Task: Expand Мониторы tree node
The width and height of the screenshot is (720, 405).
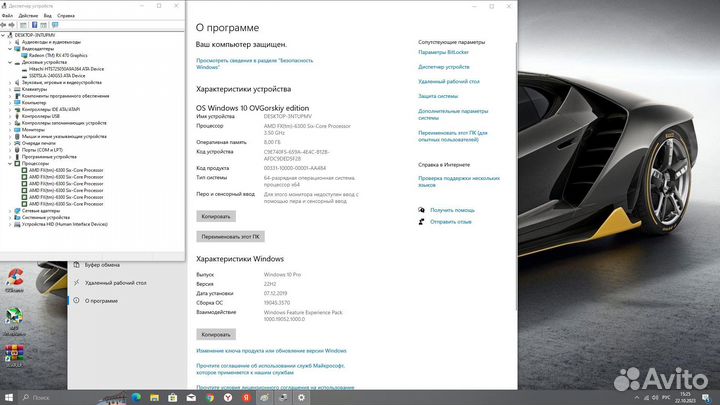Action: tap(10, 129)
